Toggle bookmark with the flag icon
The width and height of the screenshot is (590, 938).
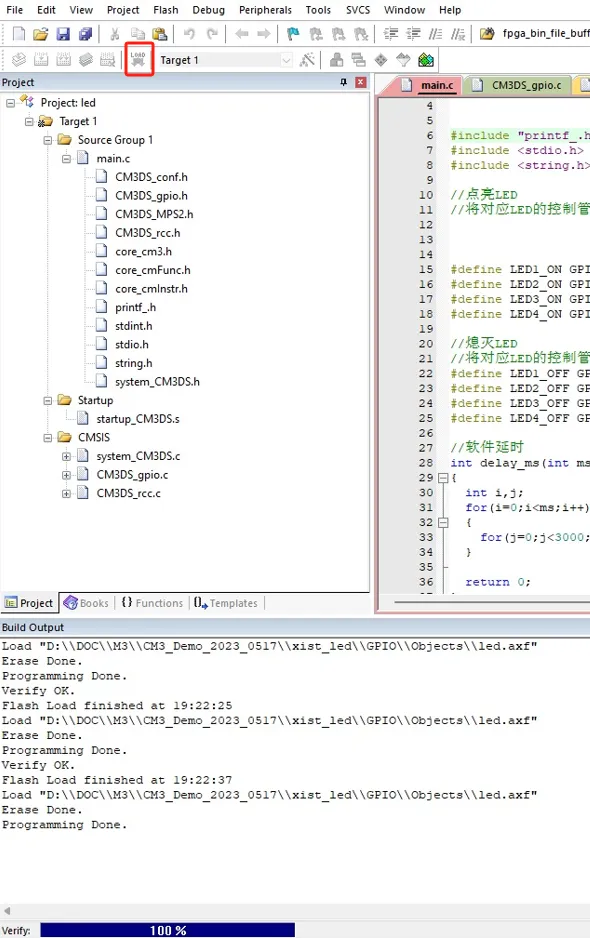pyautogui.click(x=293, y=34)
